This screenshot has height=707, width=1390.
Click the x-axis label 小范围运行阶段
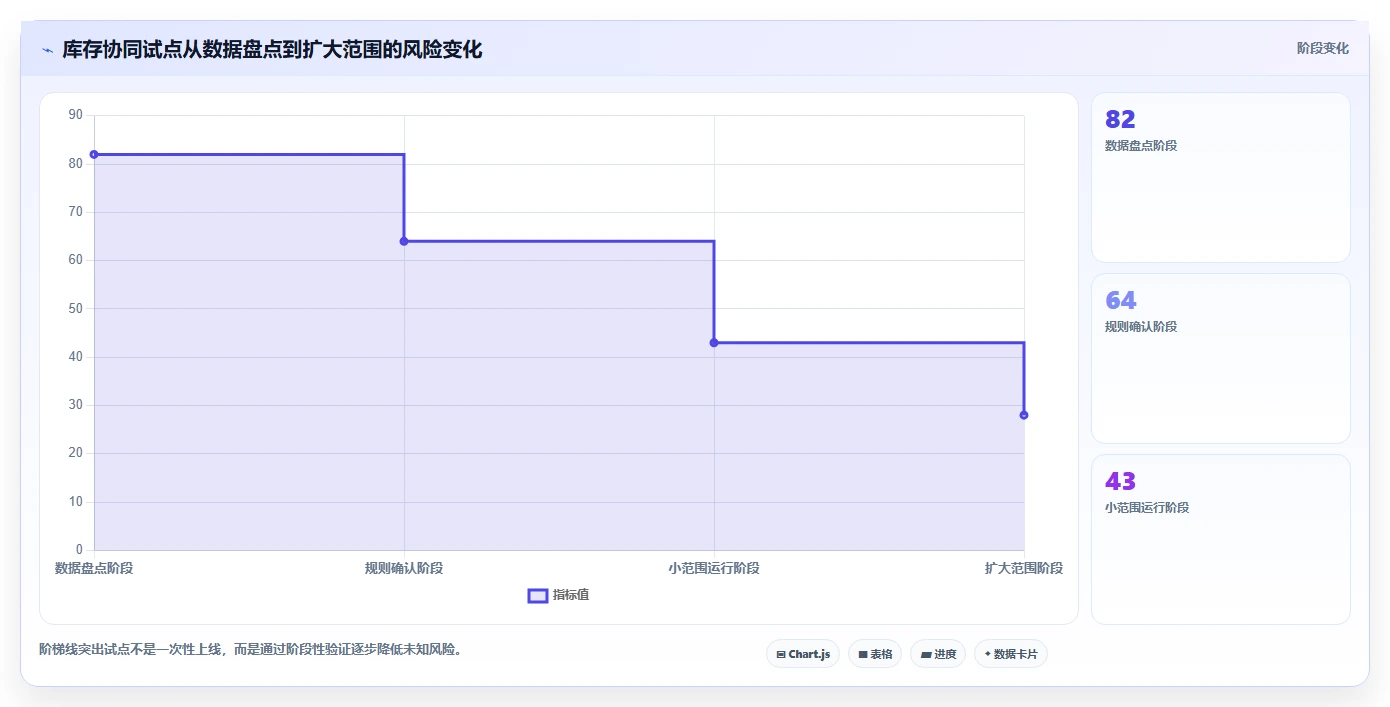(x=714, y=568)
